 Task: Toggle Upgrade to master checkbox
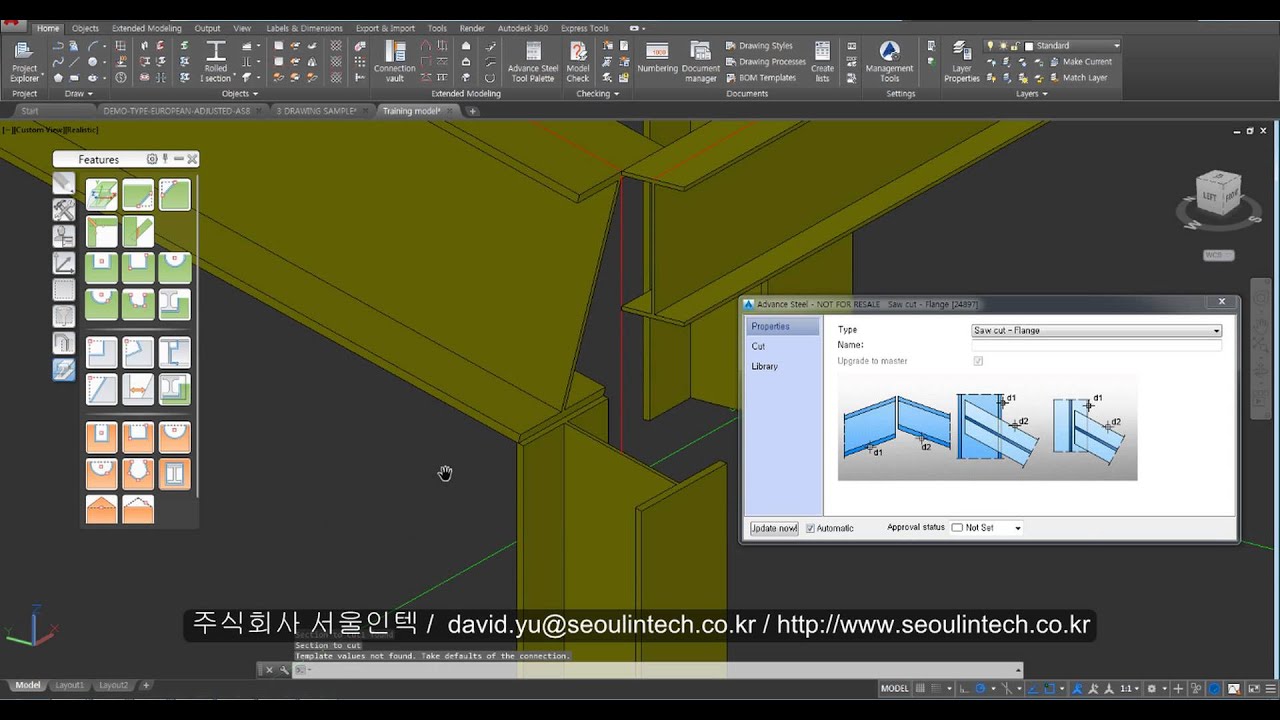(x=978, y=361)
